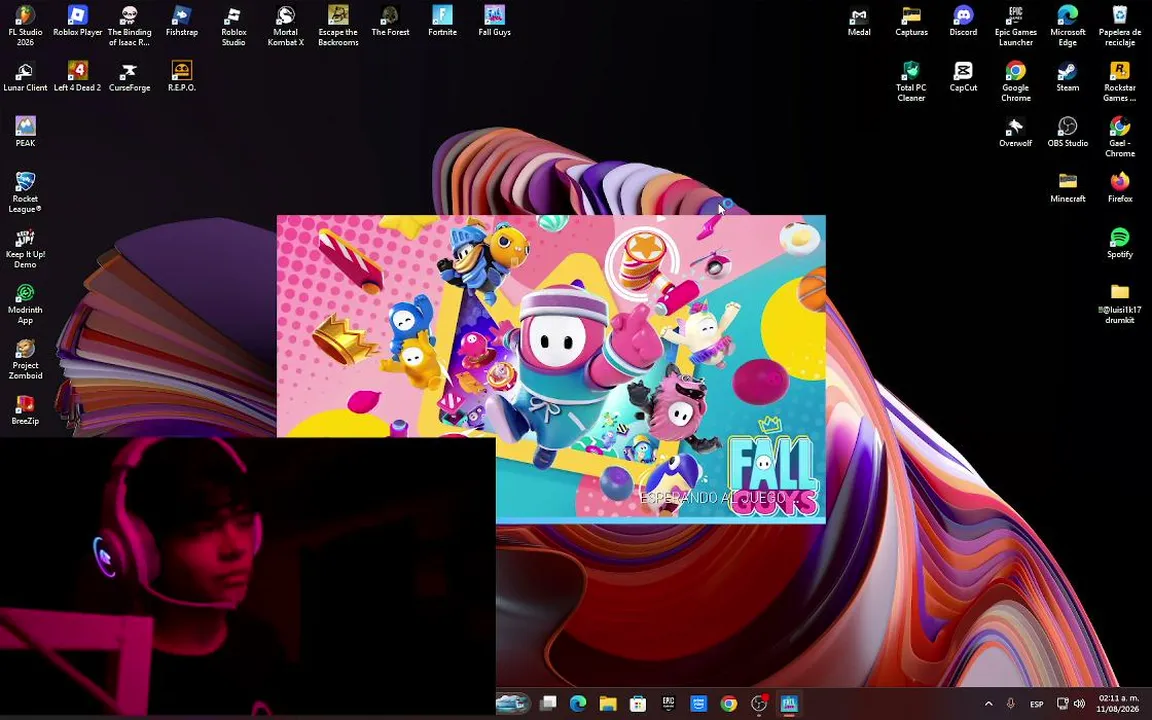
Task: Click the CurseForge desktop icon
Action: (129, 76)
